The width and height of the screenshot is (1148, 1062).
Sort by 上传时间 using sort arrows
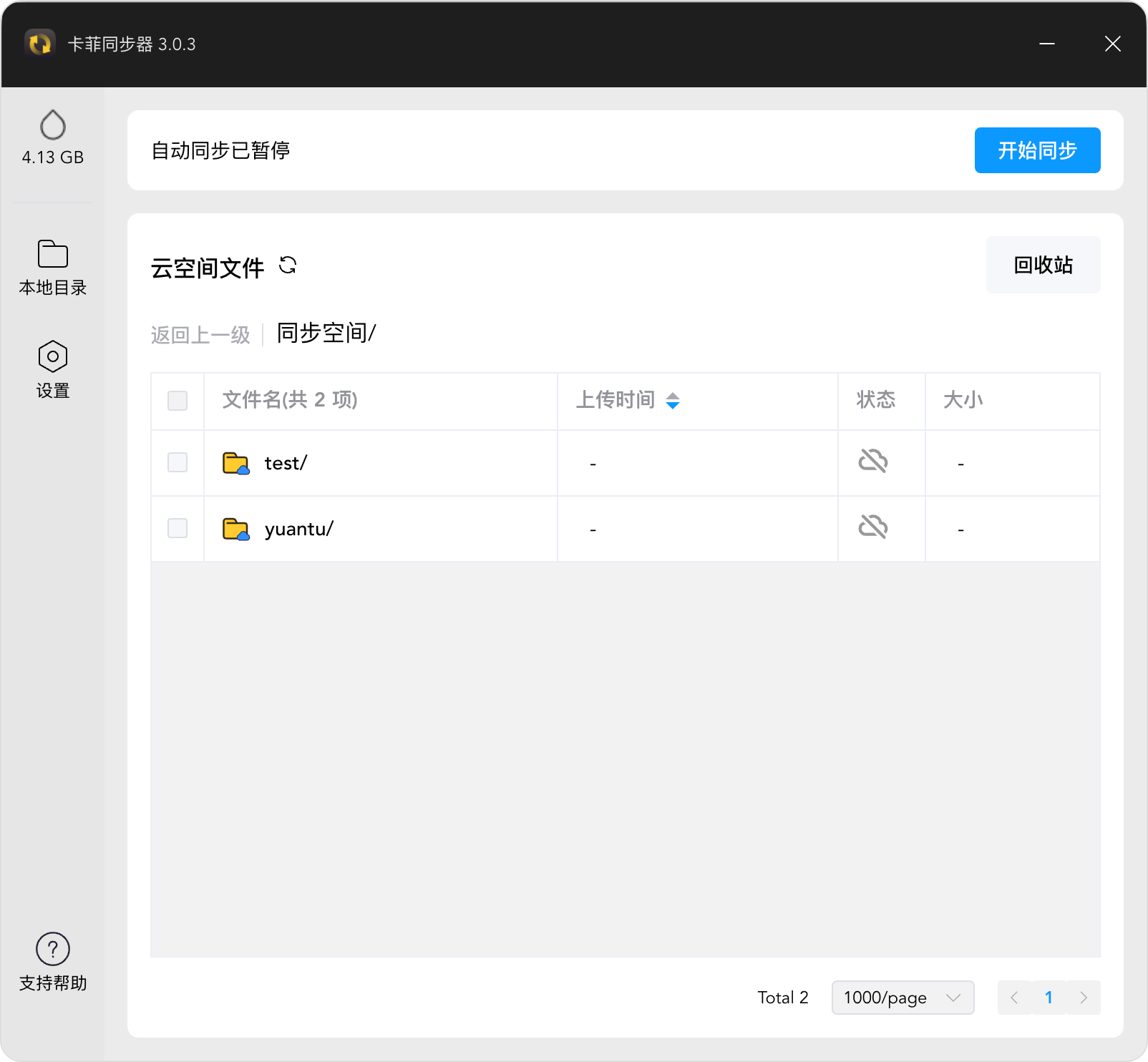(673, 401)
